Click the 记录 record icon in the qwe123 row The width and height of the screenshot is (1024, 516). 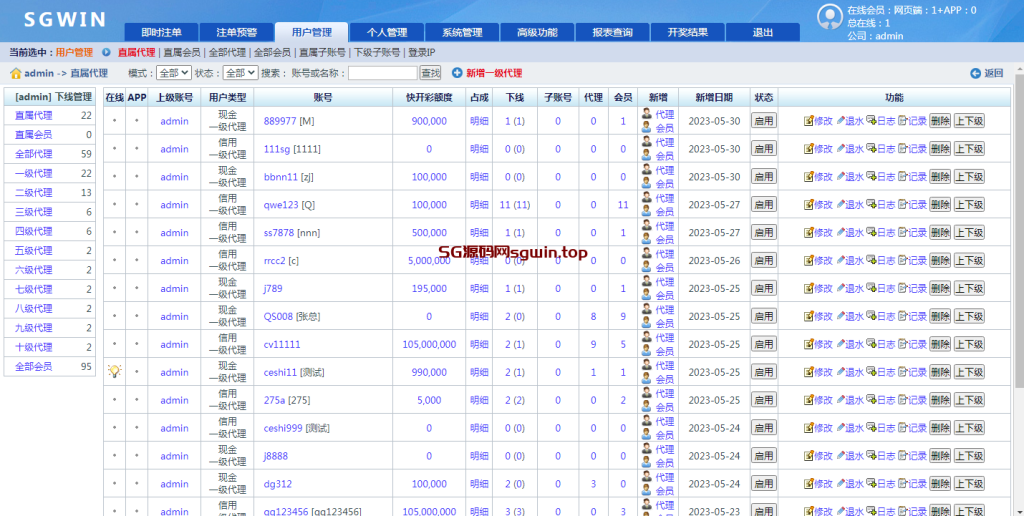(903, 204)
